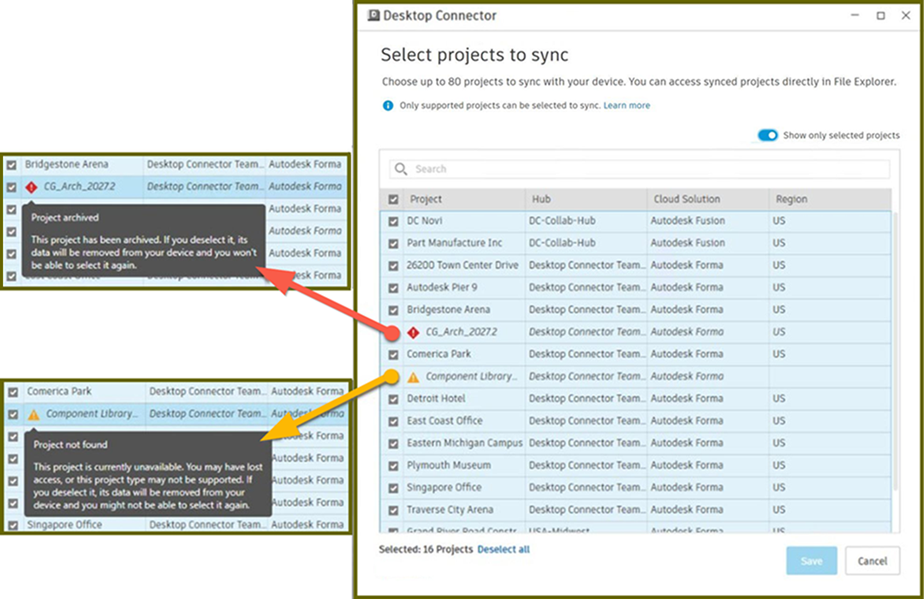The image size is (924, 599).
Task: Click the orange warning icon beside Component Library
Action: (x=414, y=377)
